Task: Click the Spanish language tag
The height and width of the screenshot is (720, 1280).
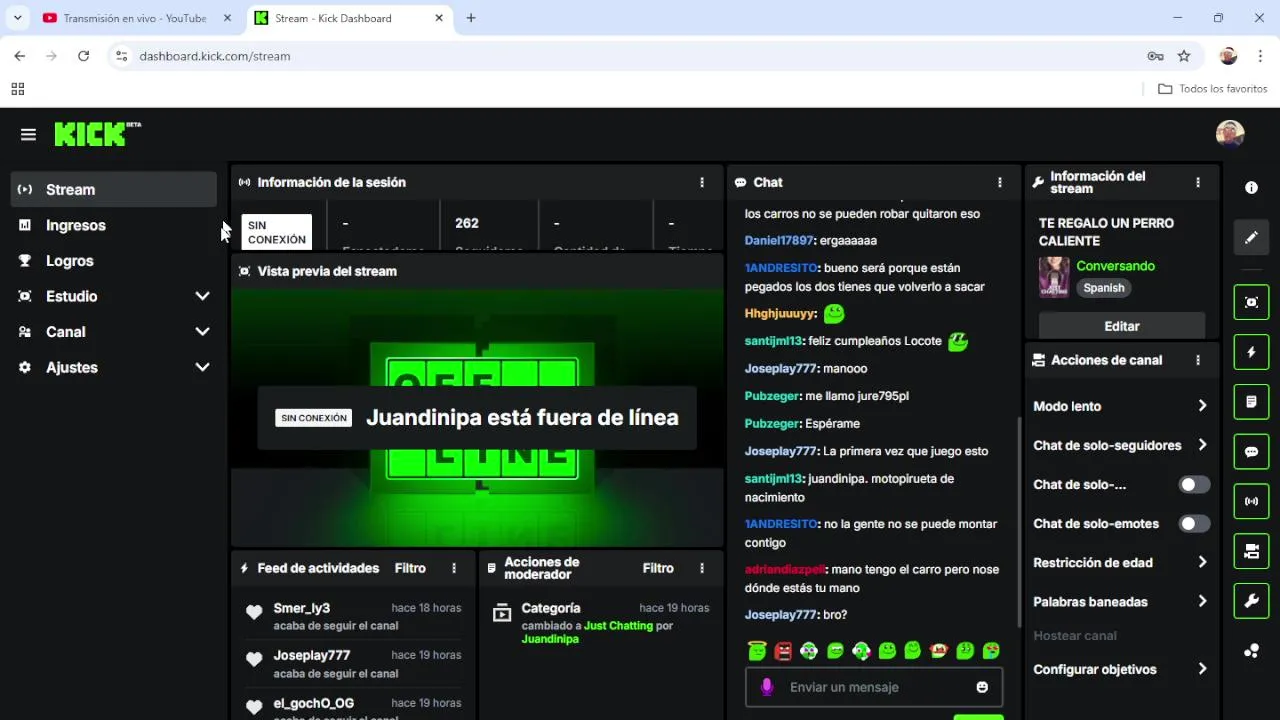Action: [x=1104, y=288]
